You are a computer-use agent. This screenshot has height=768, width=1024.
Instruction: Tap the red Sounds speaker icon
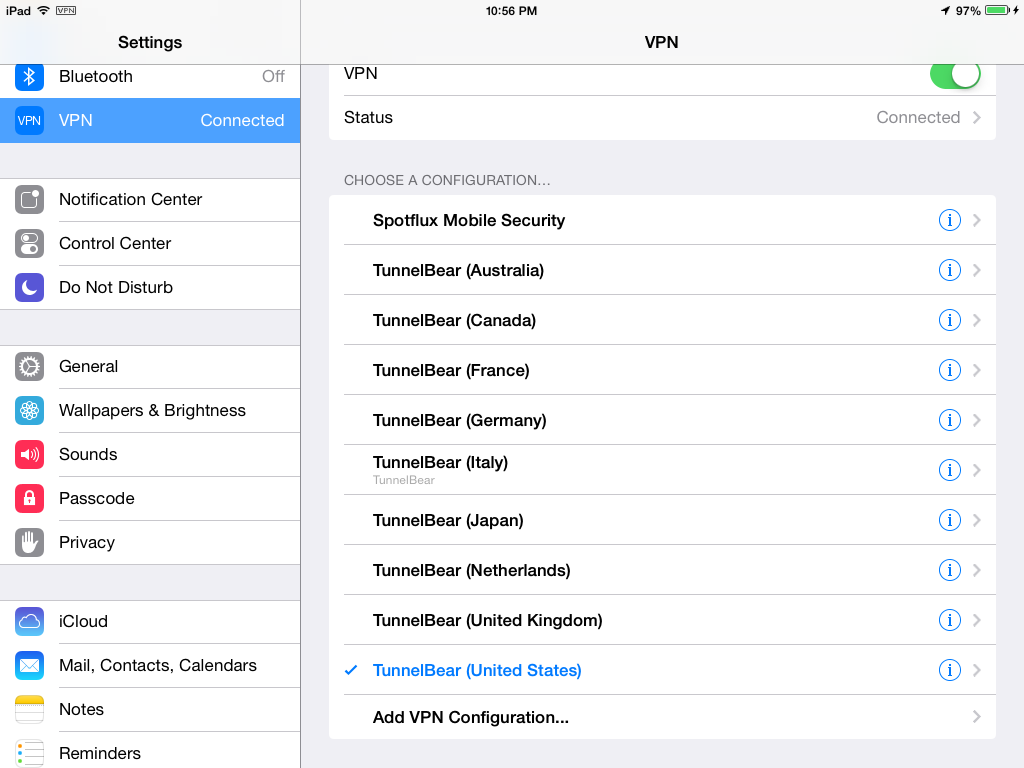click(29, 455)
